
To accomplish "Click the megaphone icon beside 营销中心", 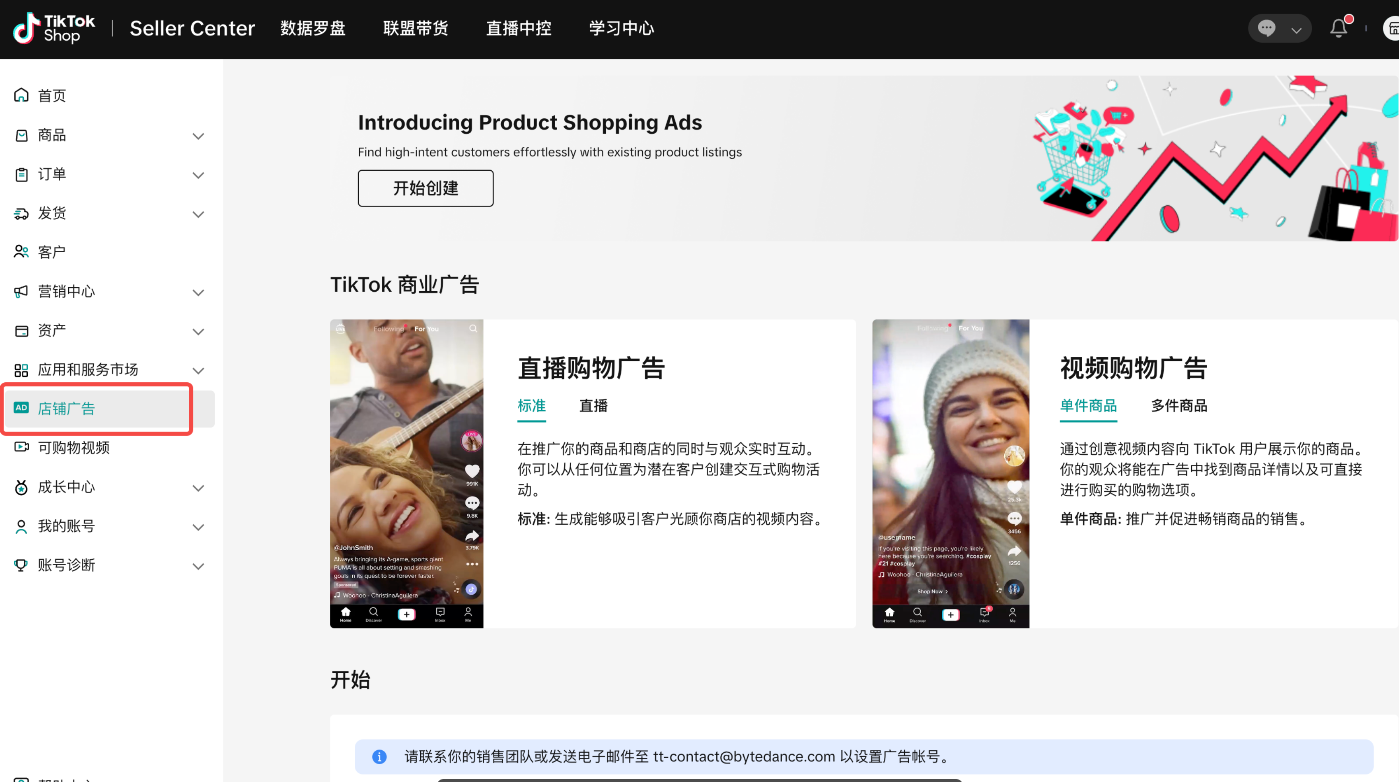I will coord(21,291).
